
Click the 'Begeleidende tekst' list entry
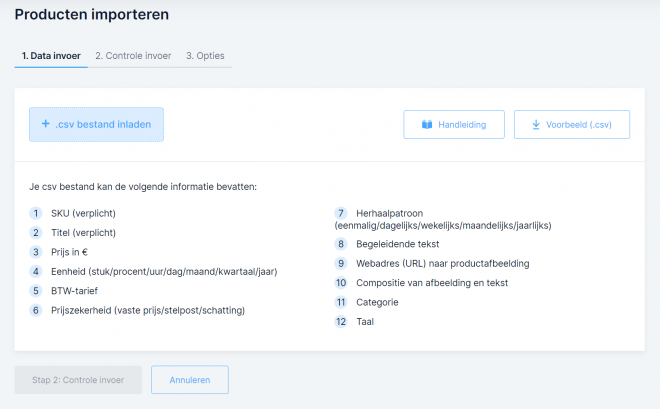(397, 244)
